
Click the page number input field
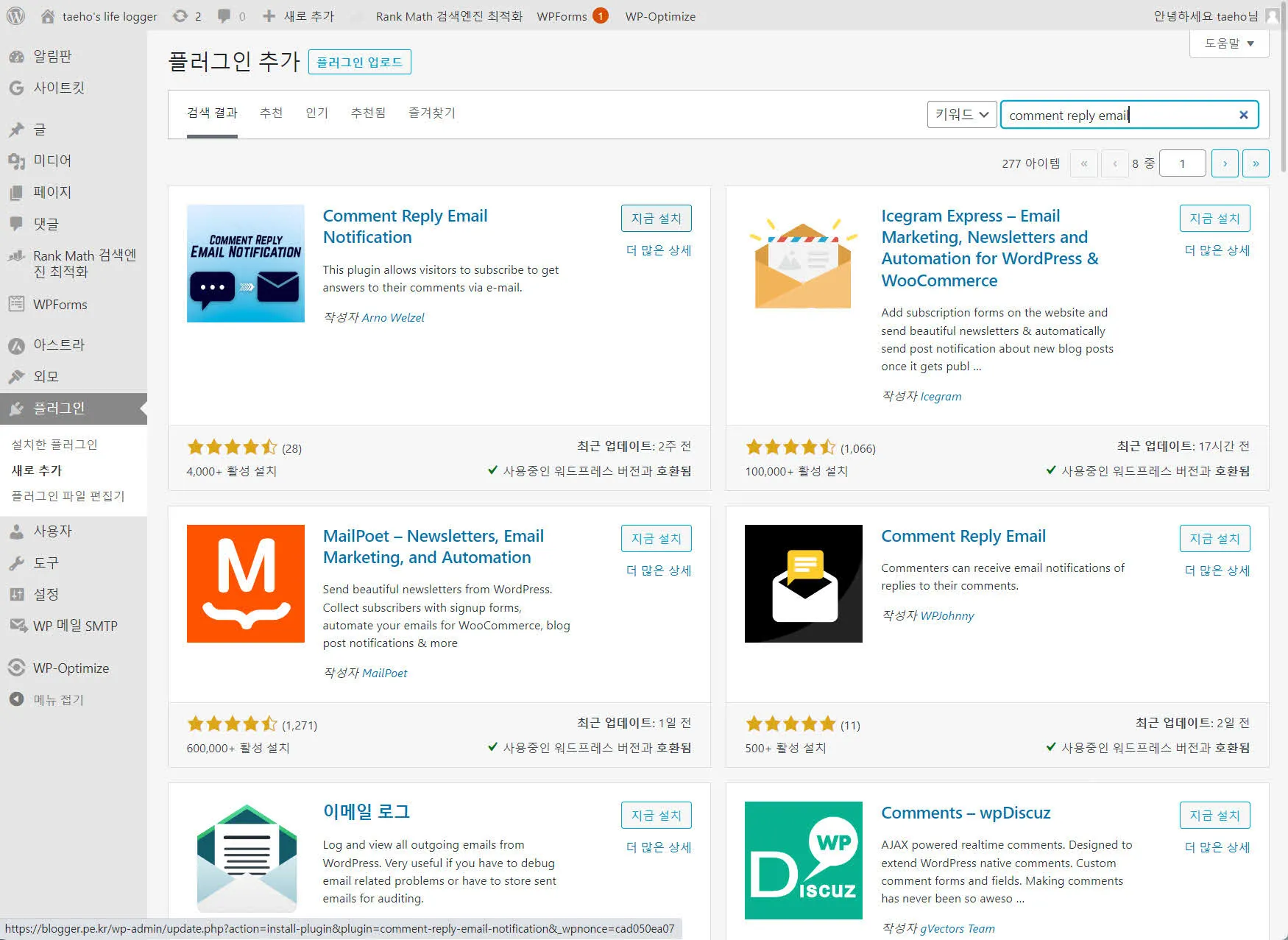1182,163
